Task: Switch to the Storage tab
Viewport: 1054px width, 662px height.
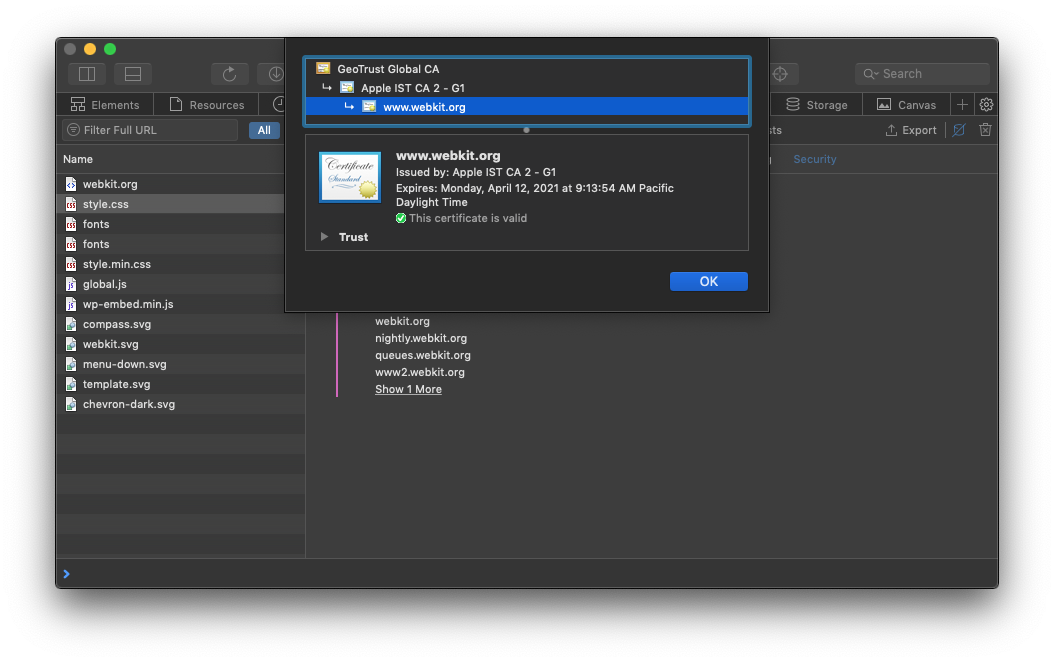Action: coord(817,105)
